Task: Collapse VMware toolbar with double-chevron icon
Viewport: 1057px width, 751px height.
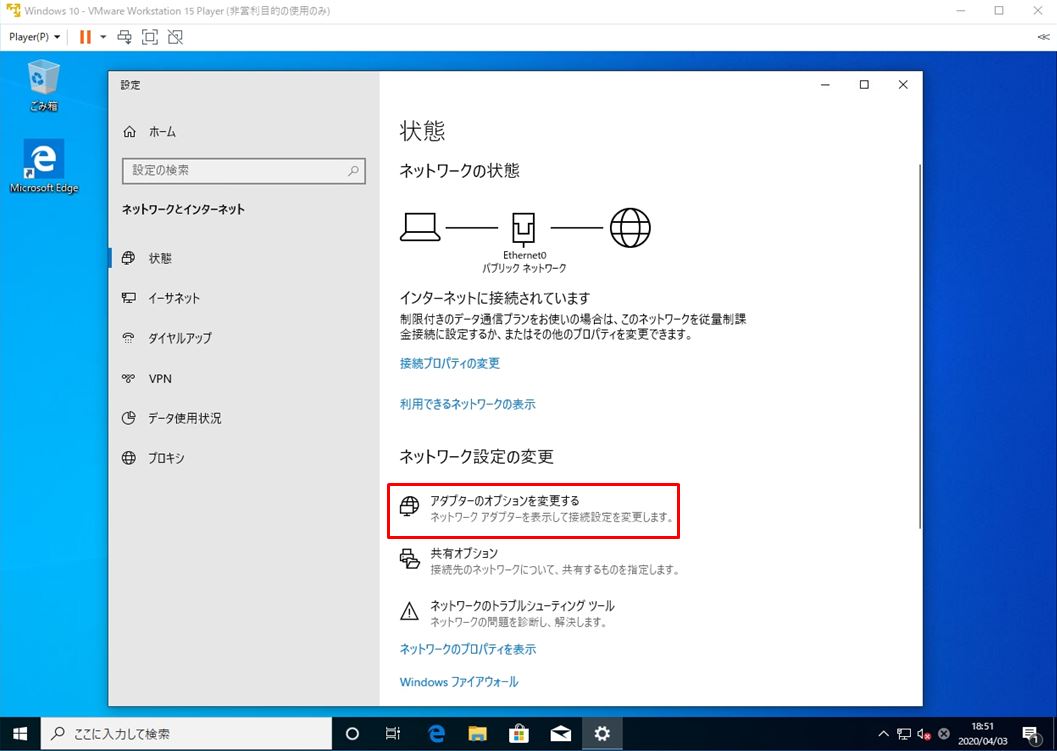Action: click(x=1043, y=37)
